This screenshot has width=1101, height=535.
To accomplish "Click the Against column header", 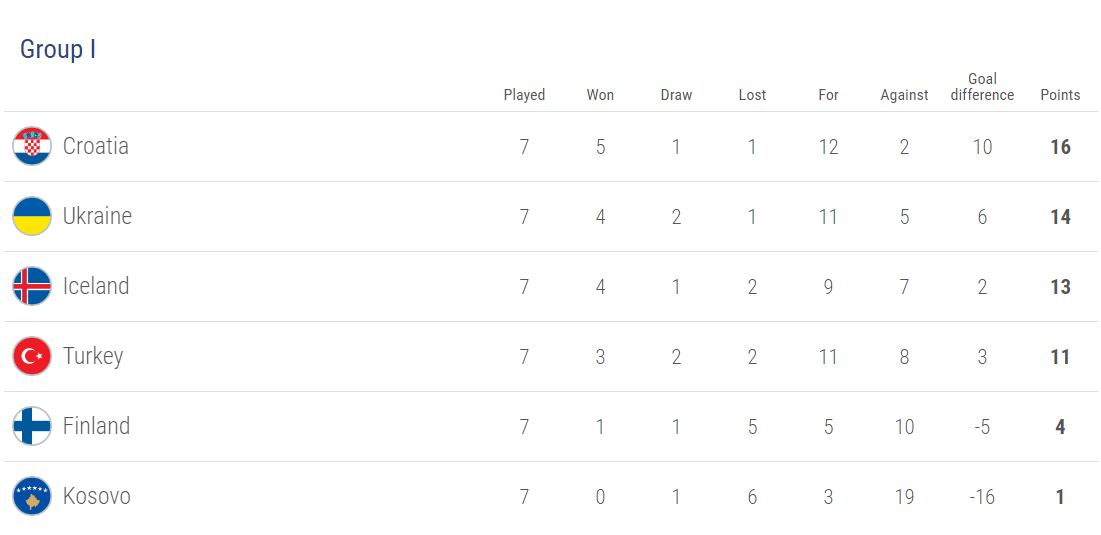I will tap(904, 95).
